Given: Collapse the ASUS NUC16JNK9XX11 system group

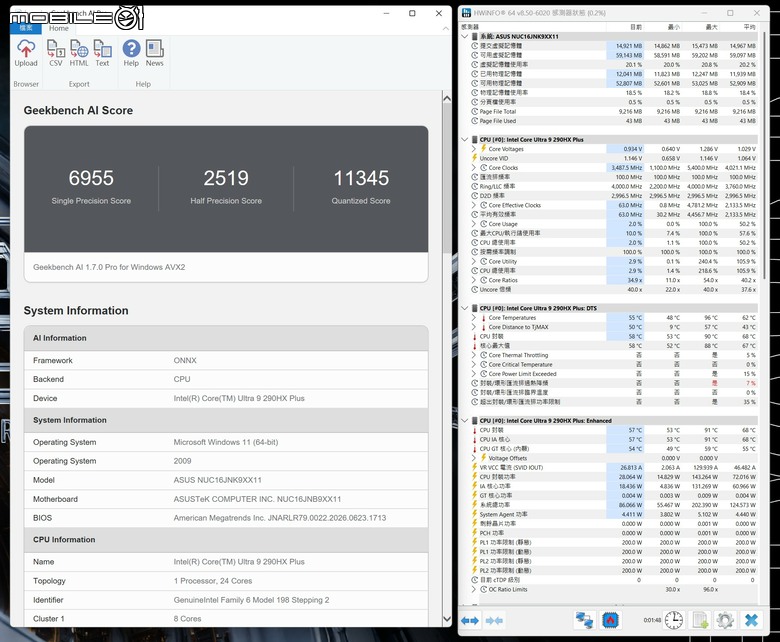Looking at the screenshot, I should (465, 36).
